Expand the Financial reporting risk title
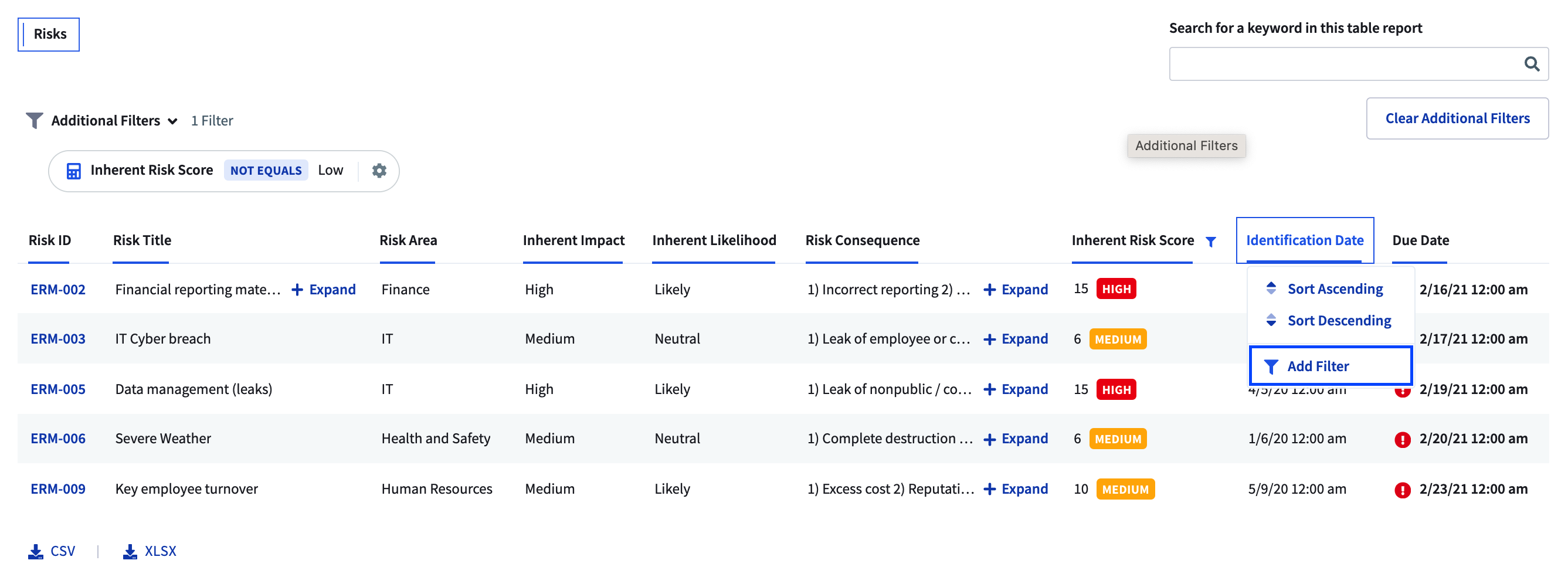 click(x=323, y=289)
